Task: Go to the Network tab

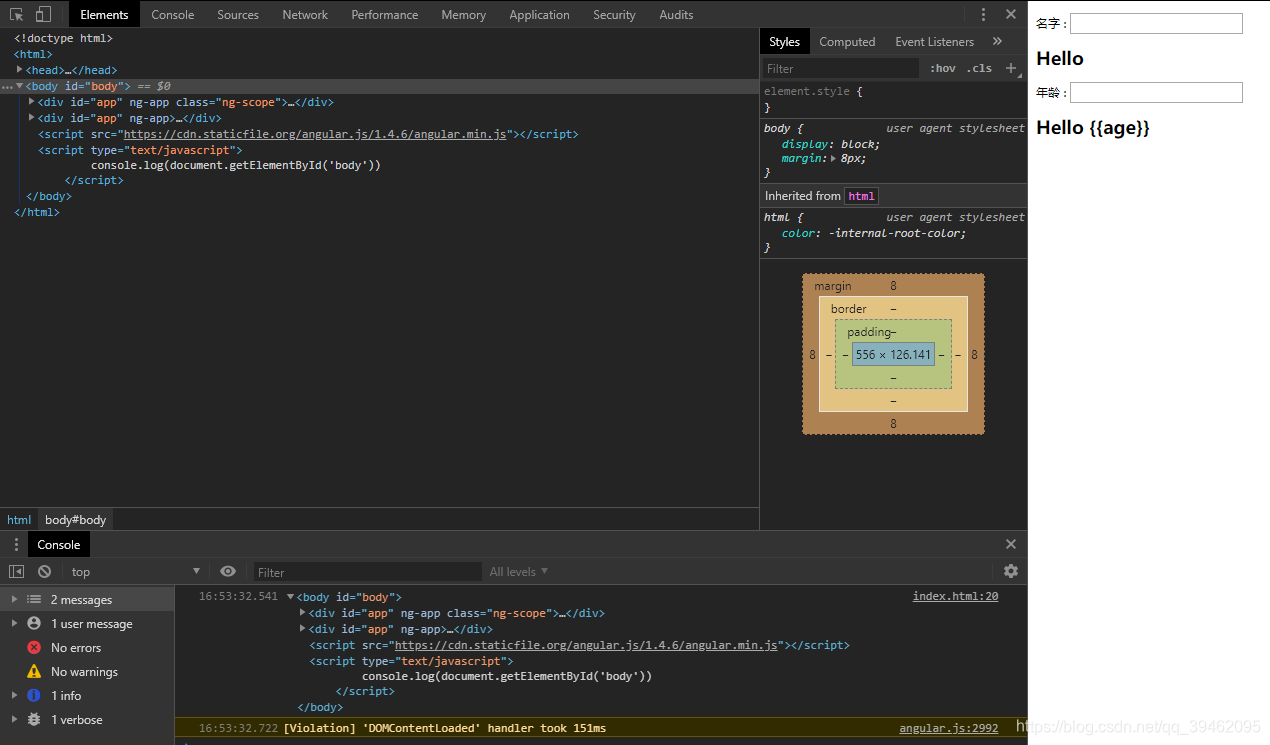Action: coord(305,14)
